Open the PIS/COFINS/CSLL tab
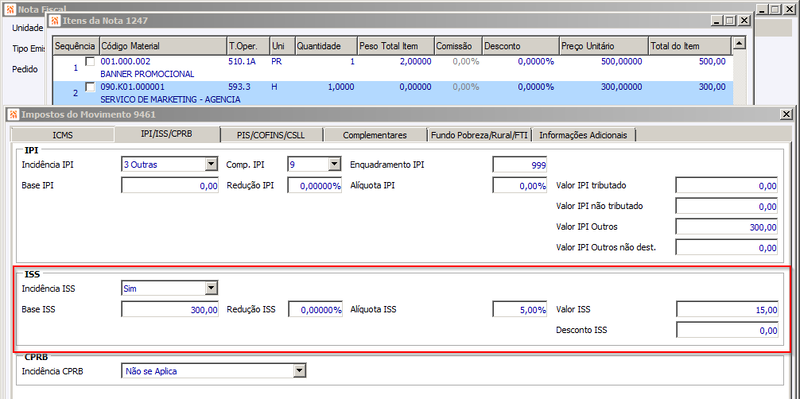This screenshot has width=800, height=399. point(271,135)
